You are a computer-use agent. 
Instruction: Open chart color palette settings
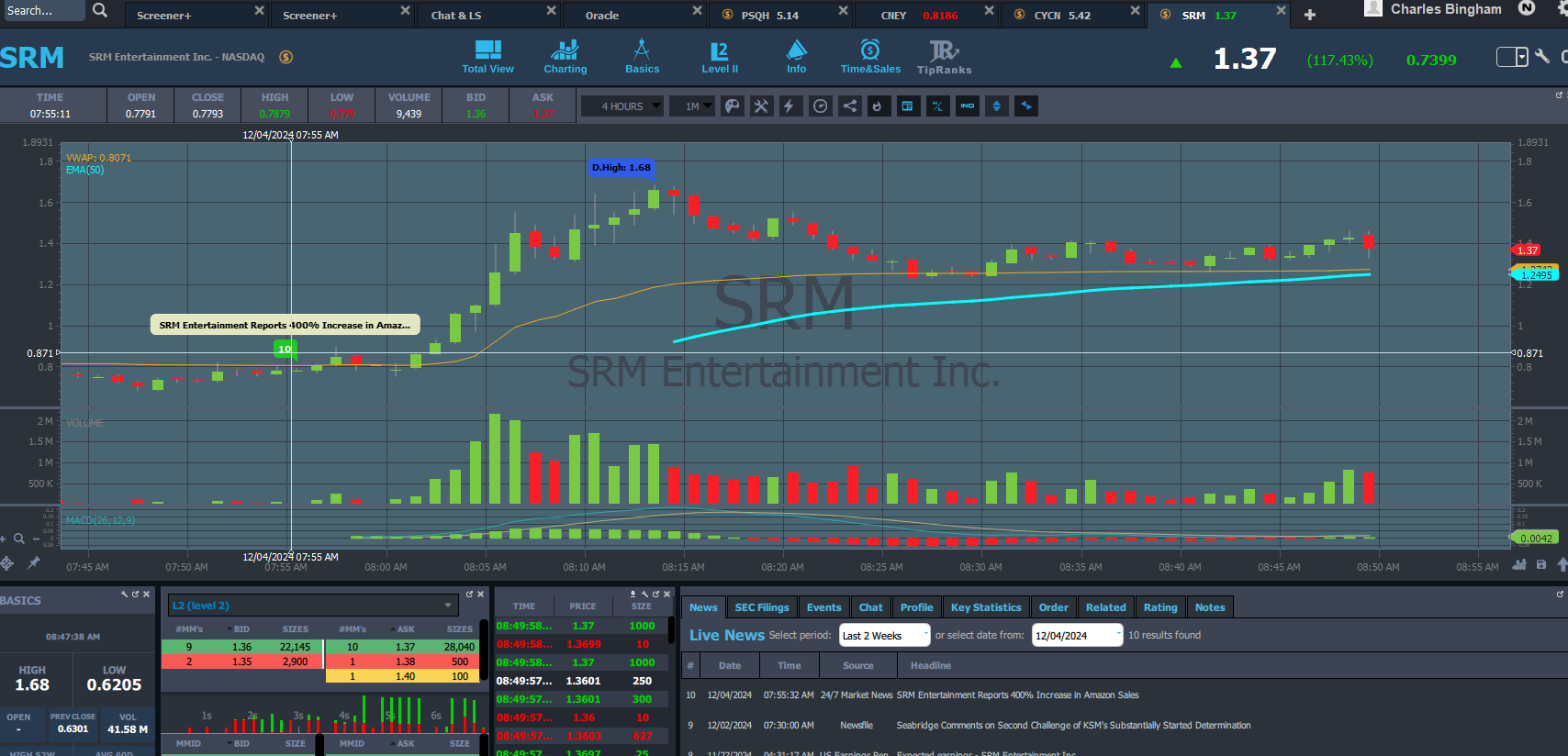tap(732, 106)
